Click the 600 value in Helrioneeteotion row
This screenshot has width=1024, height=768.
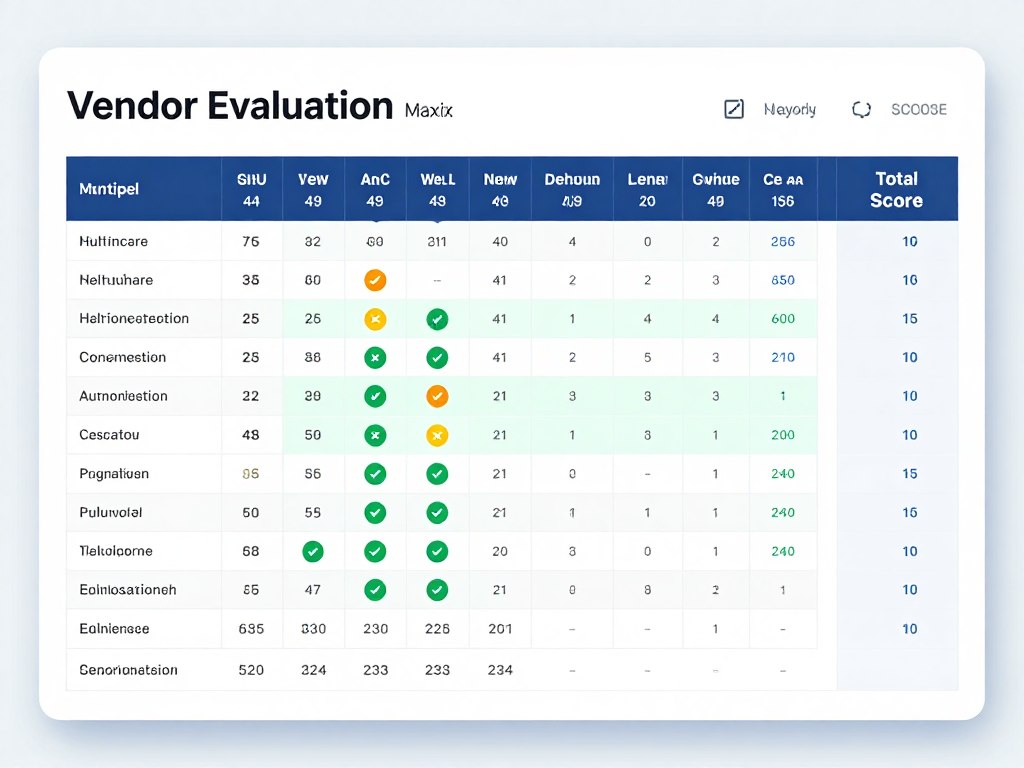783,319
